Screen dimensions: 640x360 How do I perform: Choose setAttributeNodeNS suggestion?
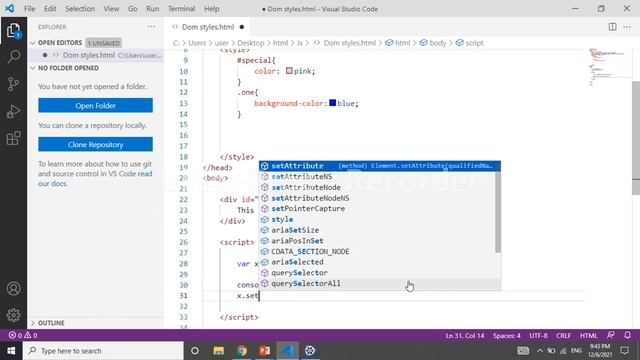pyautogui.click(x=377, y=198)
